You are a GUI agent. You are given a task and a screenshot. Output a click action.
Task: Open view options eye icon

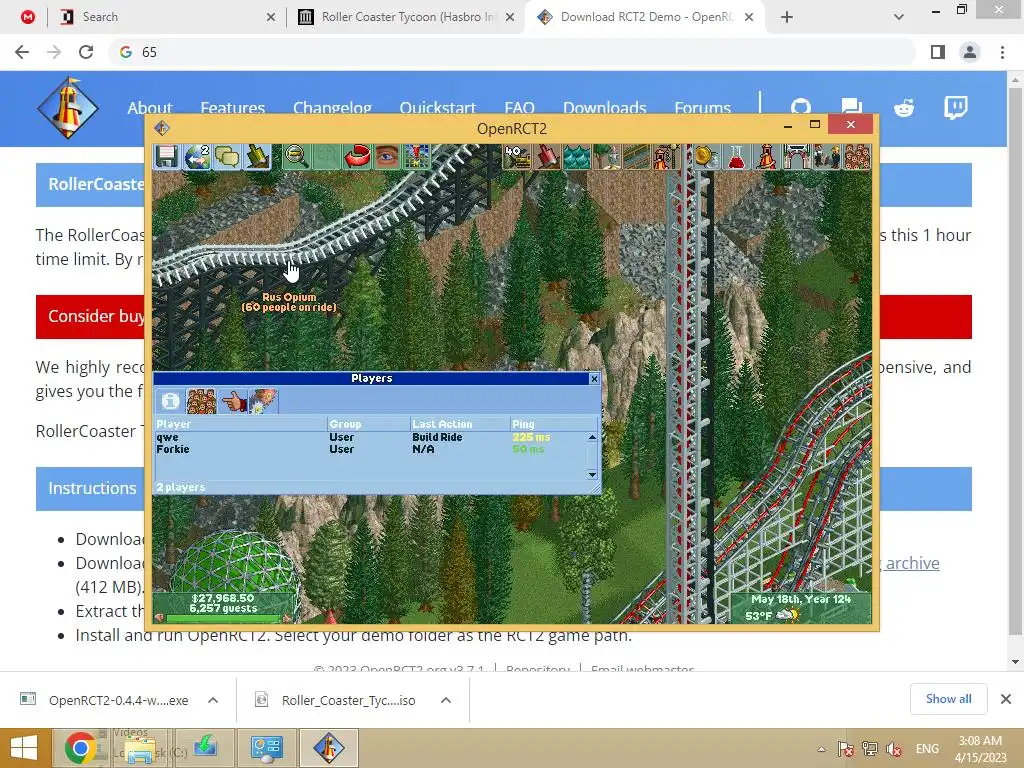(x=387, y=157)
